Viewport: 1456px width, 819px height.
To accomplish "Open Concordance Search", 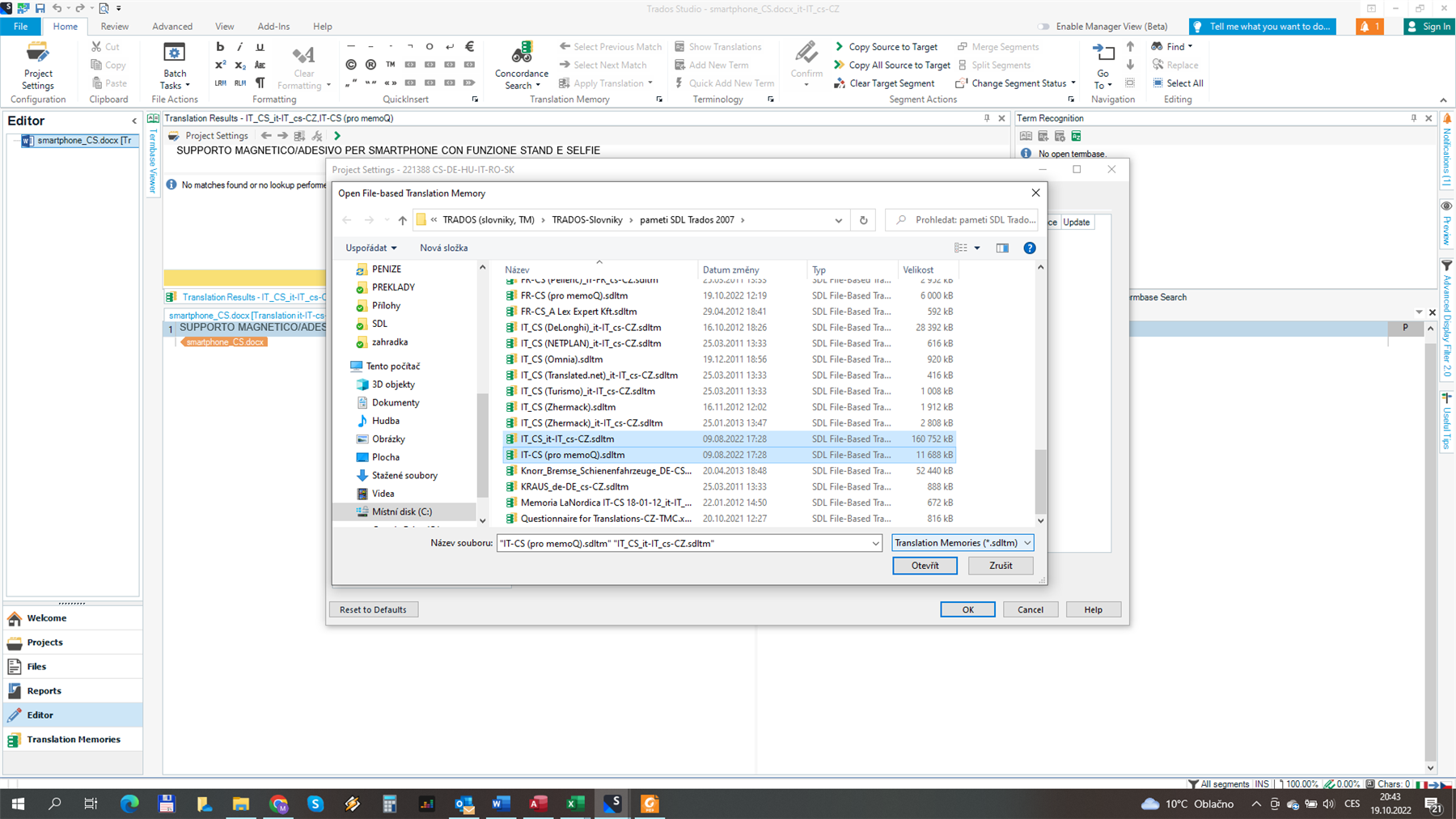I will (x=522, y=66).
